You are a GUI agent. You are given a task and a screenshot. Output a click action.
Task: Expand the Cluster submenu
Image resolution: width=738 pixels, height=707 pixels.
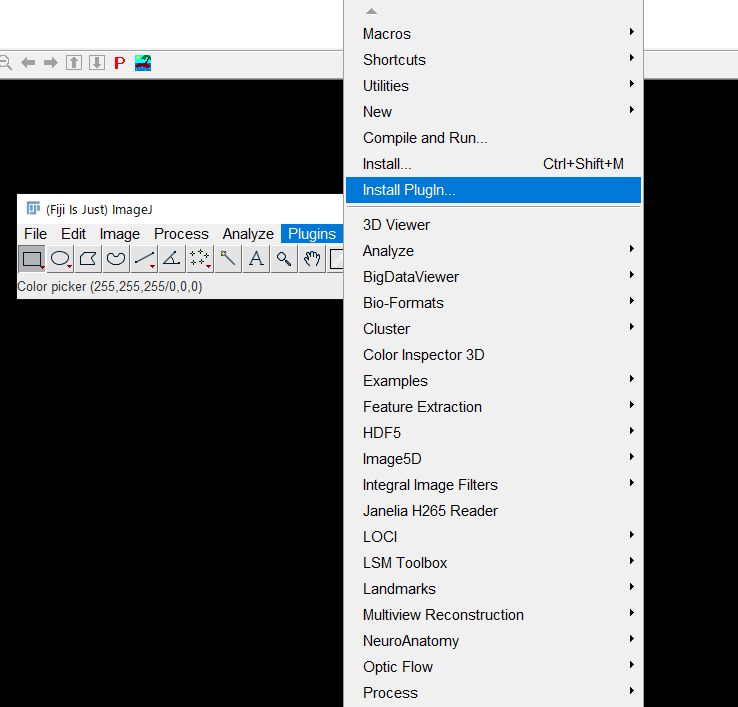coord(493,329)
